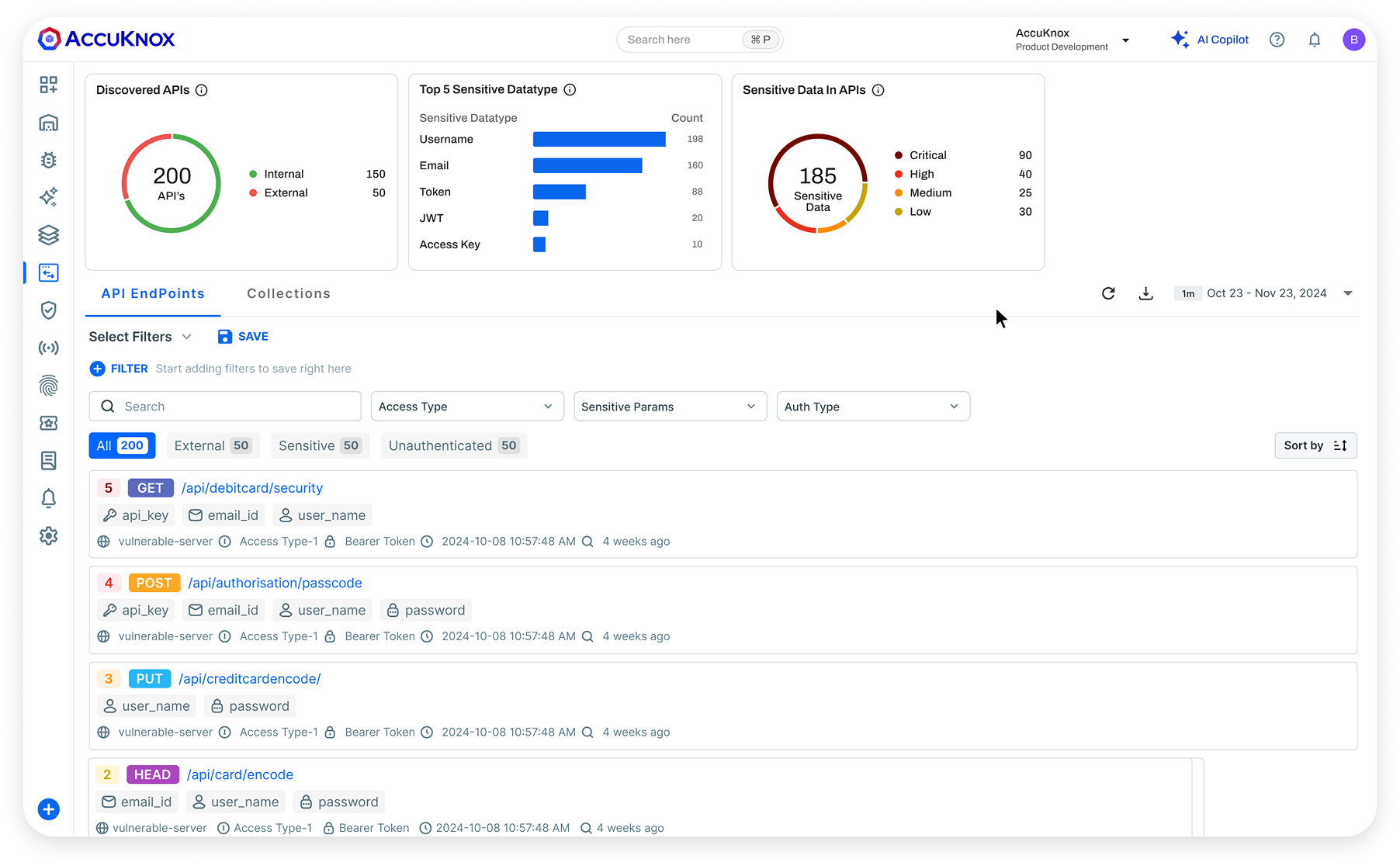This screenshot has width=1400, height=866.
Task: Open notifications bell in top bar
Action: 1314,40
